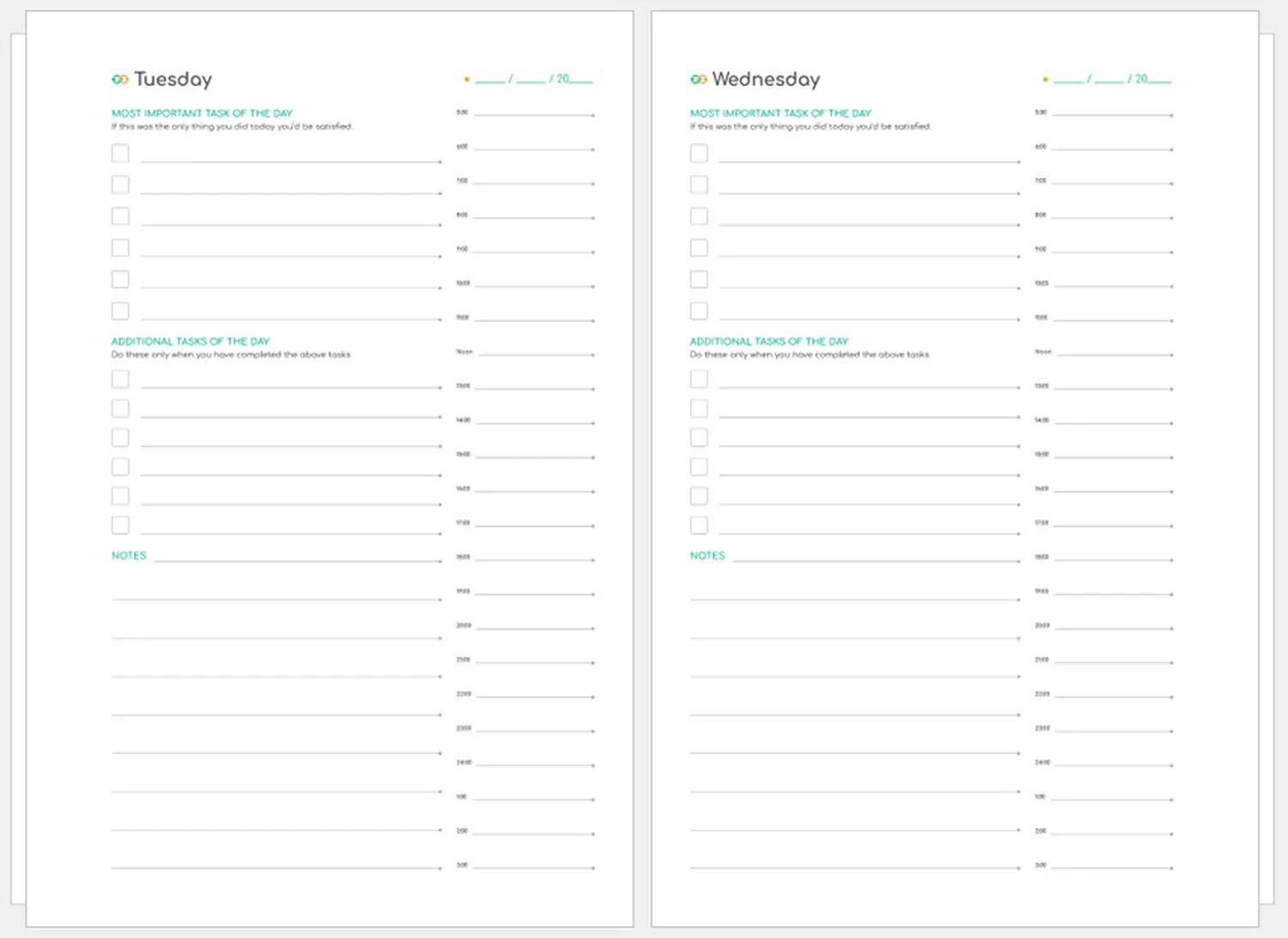Check last Additional Tasks box on Wednesday

[699, 525]
